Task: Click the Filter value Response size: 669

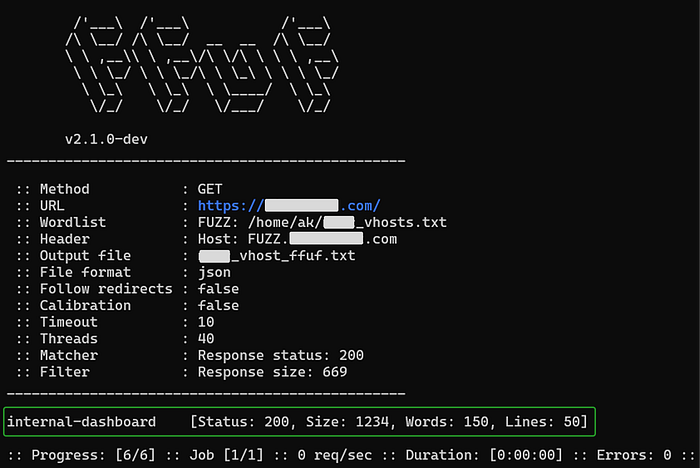Action: pos(272,372)
